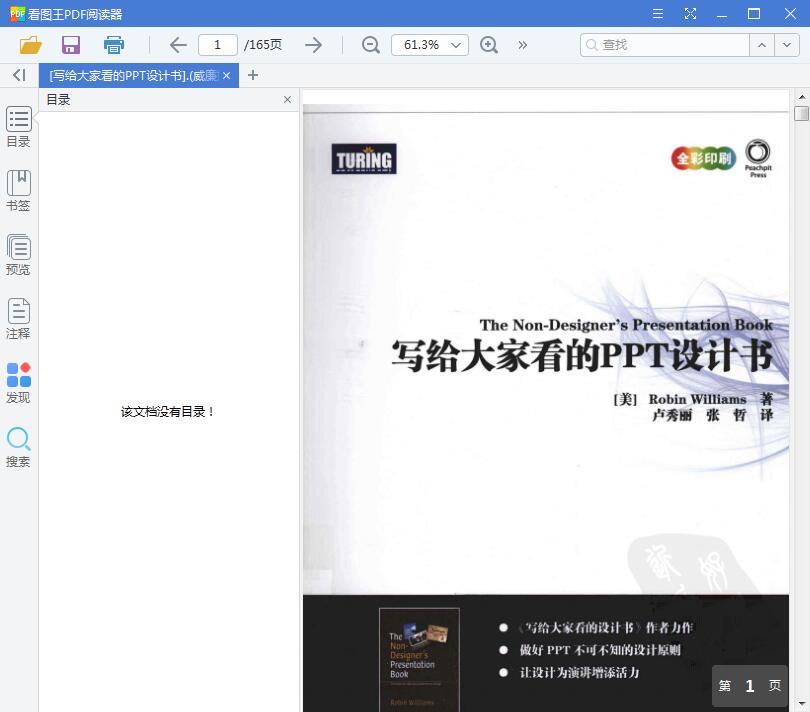This screenshot has height=712, width=810.
Task: Open a PDF file with folder icon
Action: [30, 45]
